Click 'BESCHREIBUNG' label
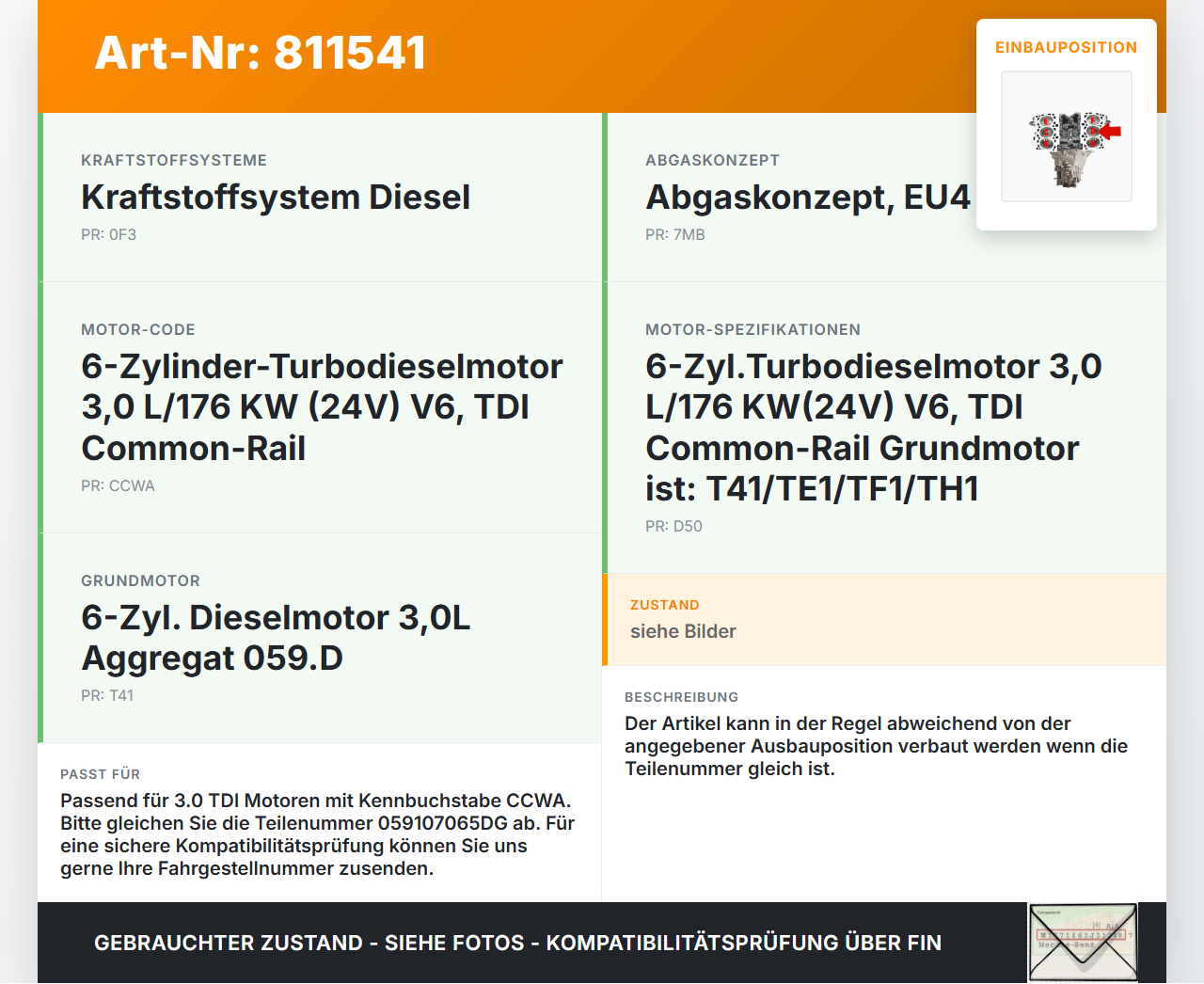Image resolution: width=1204 pixels, height=984 pixels. click(682, 697)
